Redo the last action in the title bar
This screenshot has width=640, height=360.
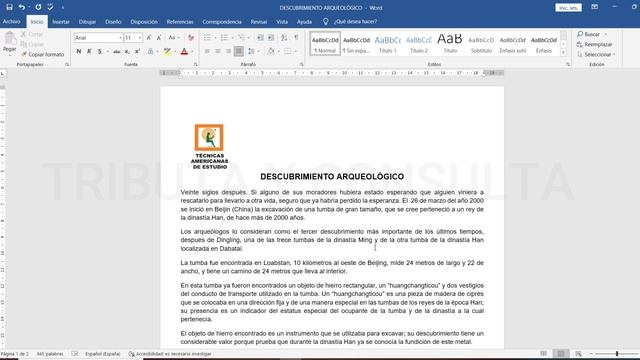click(38, 7)
